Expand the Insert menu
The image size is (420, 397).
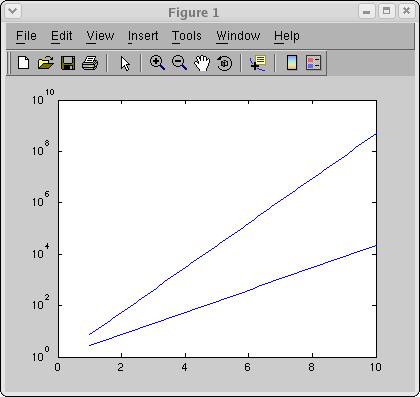(143, 36)
